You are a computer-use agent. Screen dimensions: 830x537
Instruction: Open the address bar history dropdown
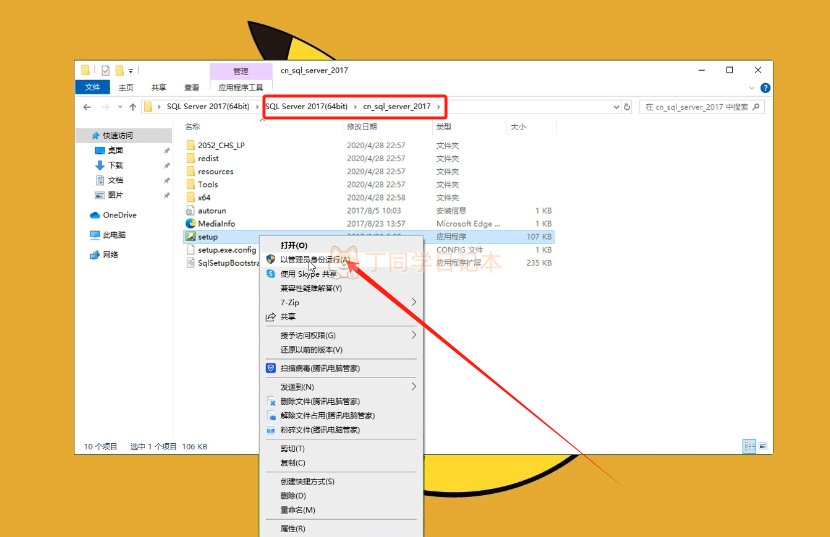(x=616, y=106)
